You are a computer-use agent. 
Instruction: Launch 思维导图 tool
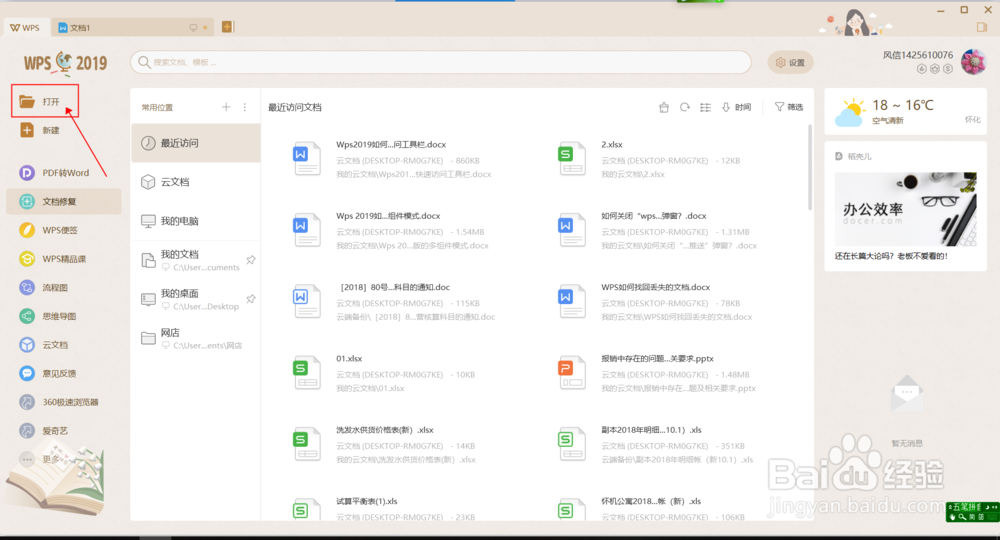pyautogui.click(x=48, y=316)
